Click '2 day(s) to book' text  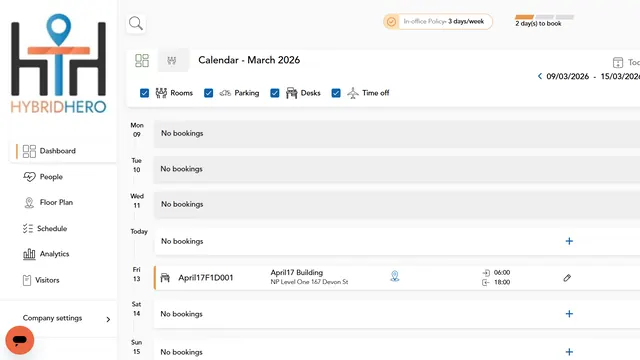click(x=538, y=24)
